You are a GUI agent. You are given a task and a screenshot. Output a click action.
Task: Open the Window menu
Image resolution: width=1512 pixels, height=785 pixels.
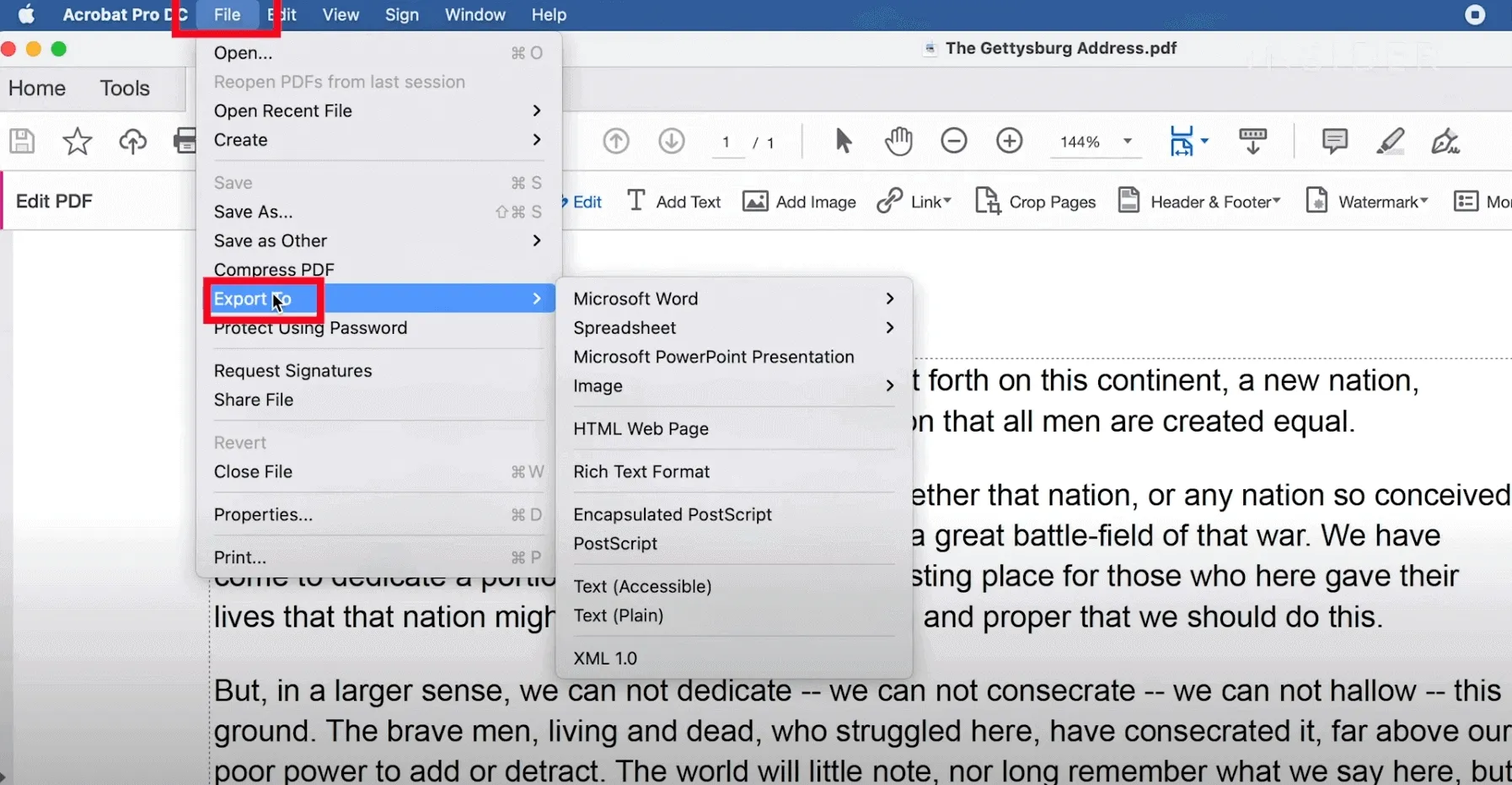coord(475,15)
